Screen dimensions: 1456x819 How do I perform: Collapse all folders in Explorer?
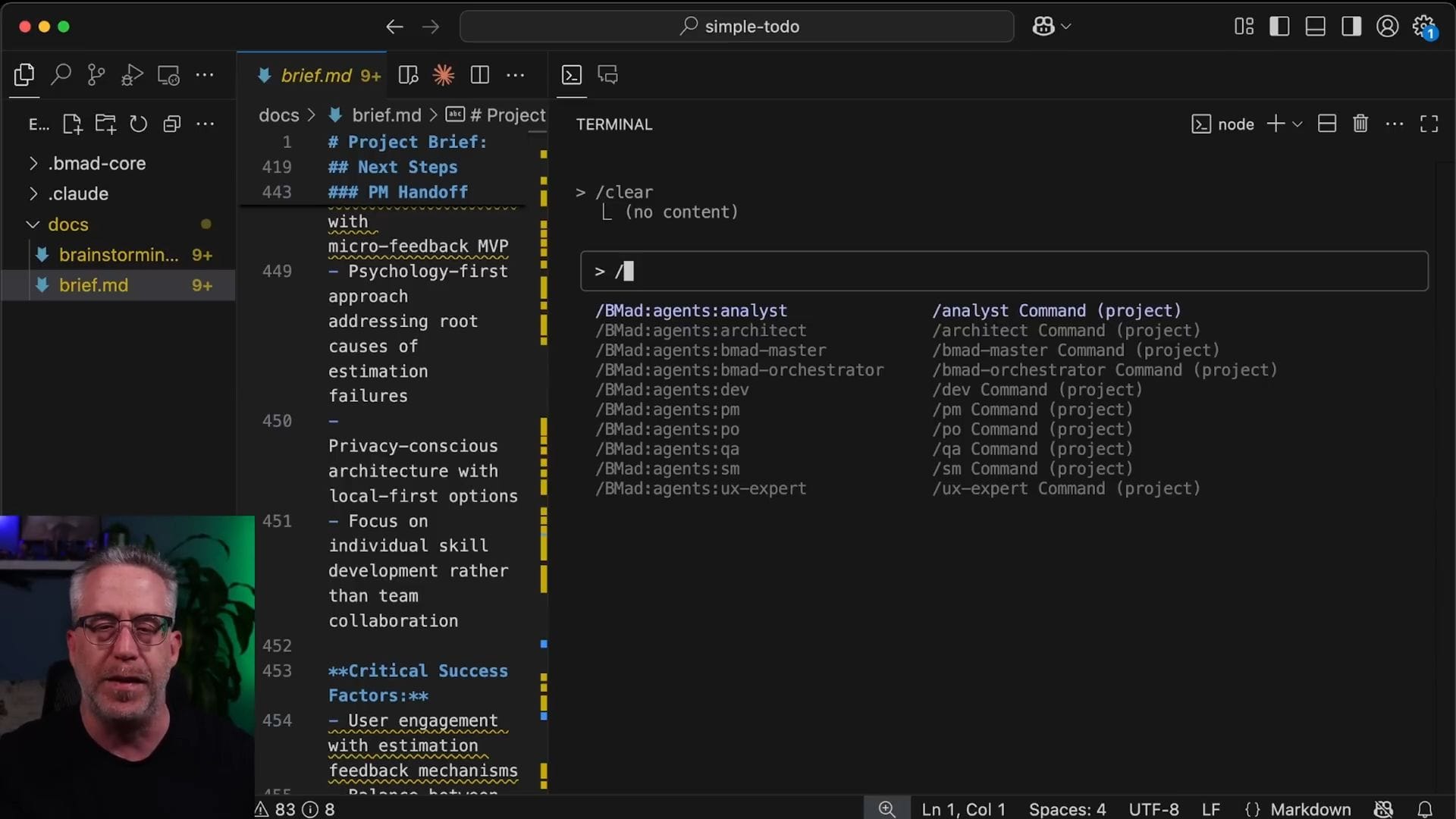click(172, 124)
